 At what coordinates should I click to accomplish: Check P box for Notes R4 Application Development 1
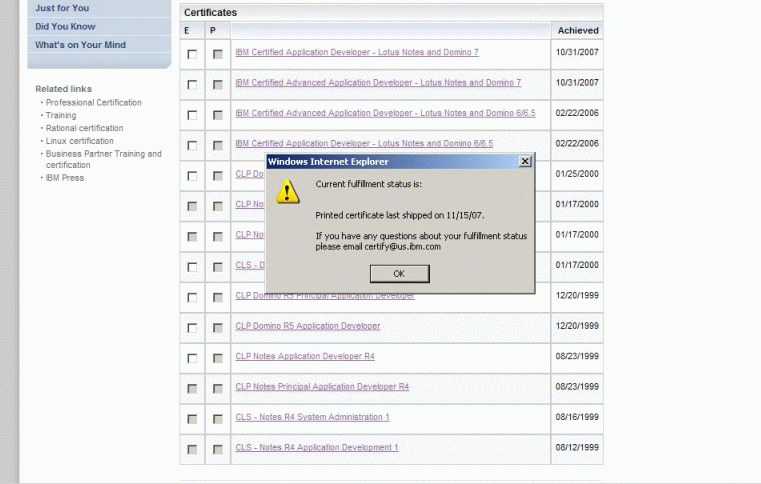click(218, 450)
